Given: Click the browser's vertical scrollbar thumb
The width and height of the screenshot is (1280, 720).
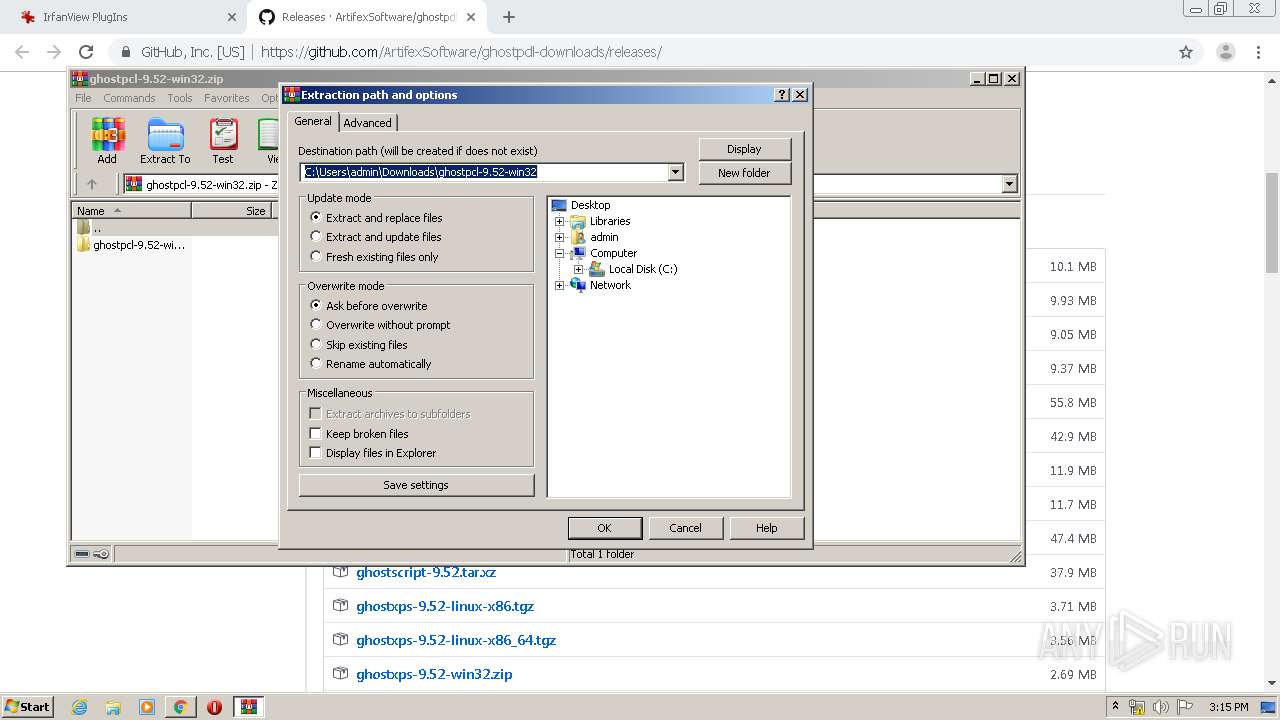Looking at the screenshot, I should (x=1271, y=222).
